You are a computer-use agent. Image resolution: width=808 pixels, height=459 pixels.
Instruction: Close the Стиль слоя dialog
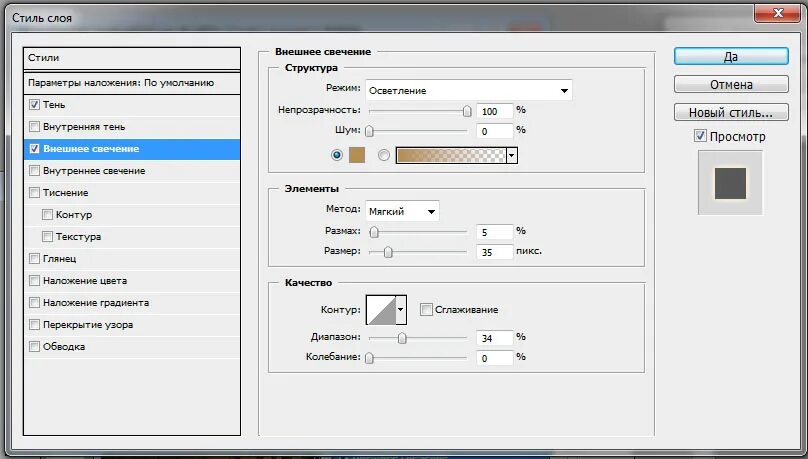[x=778, y=13]
